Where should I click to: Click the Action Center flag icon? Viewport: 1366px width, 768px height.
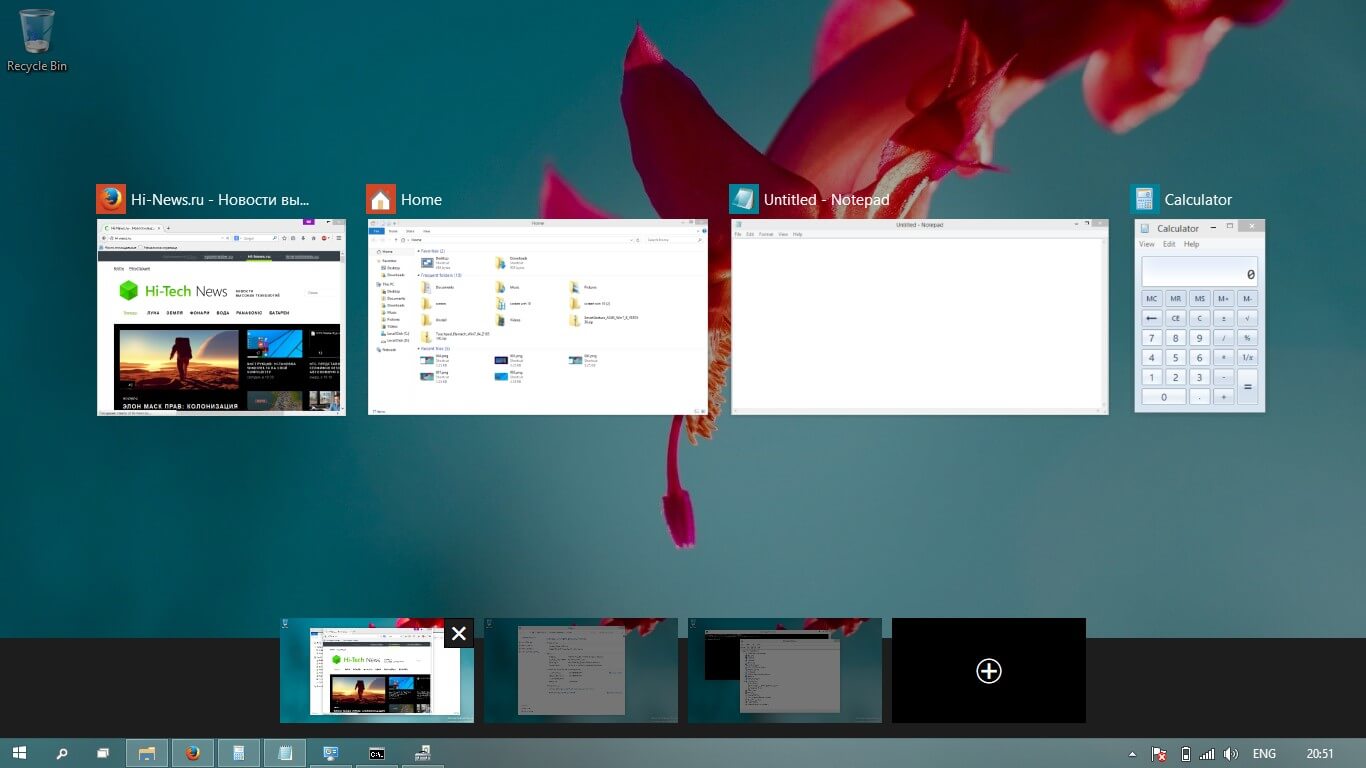(x=1160, y=754)
